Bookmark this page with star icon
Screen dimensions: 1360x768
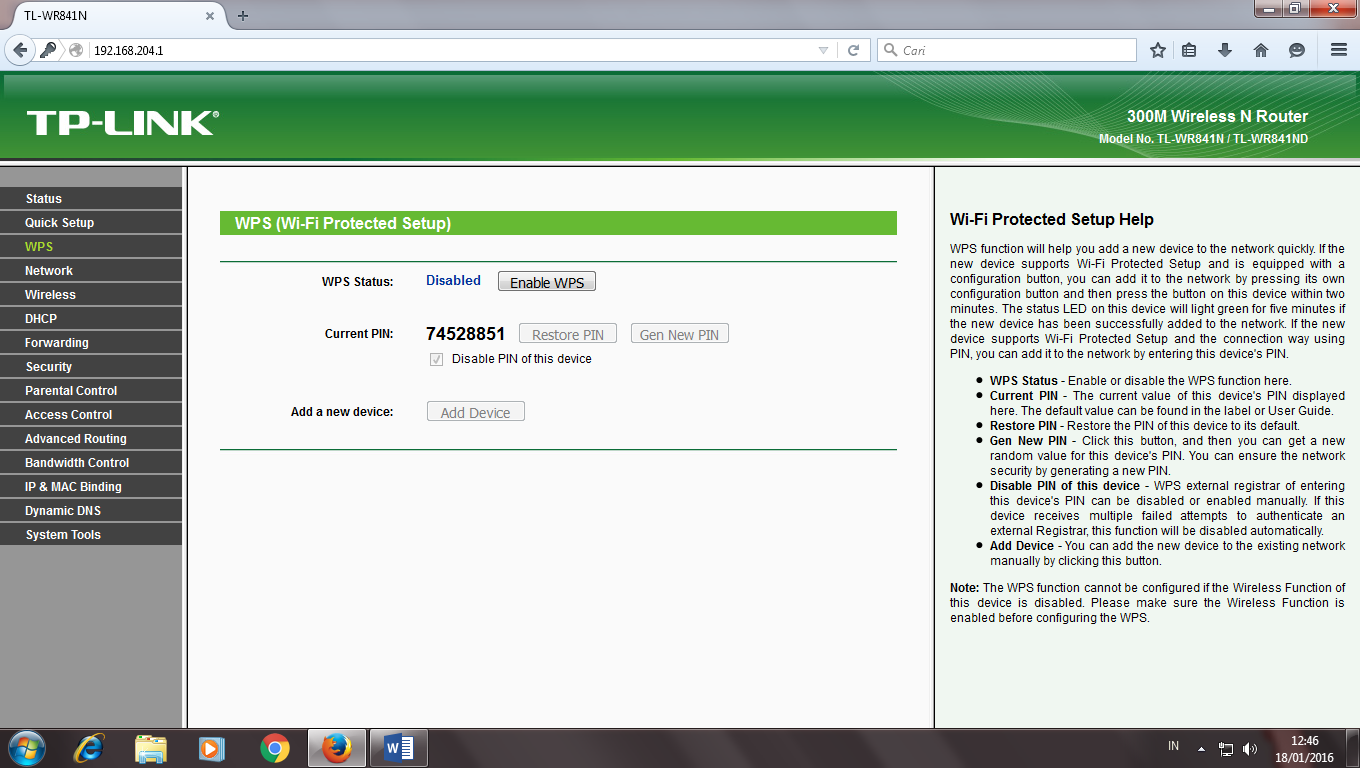1158,50
